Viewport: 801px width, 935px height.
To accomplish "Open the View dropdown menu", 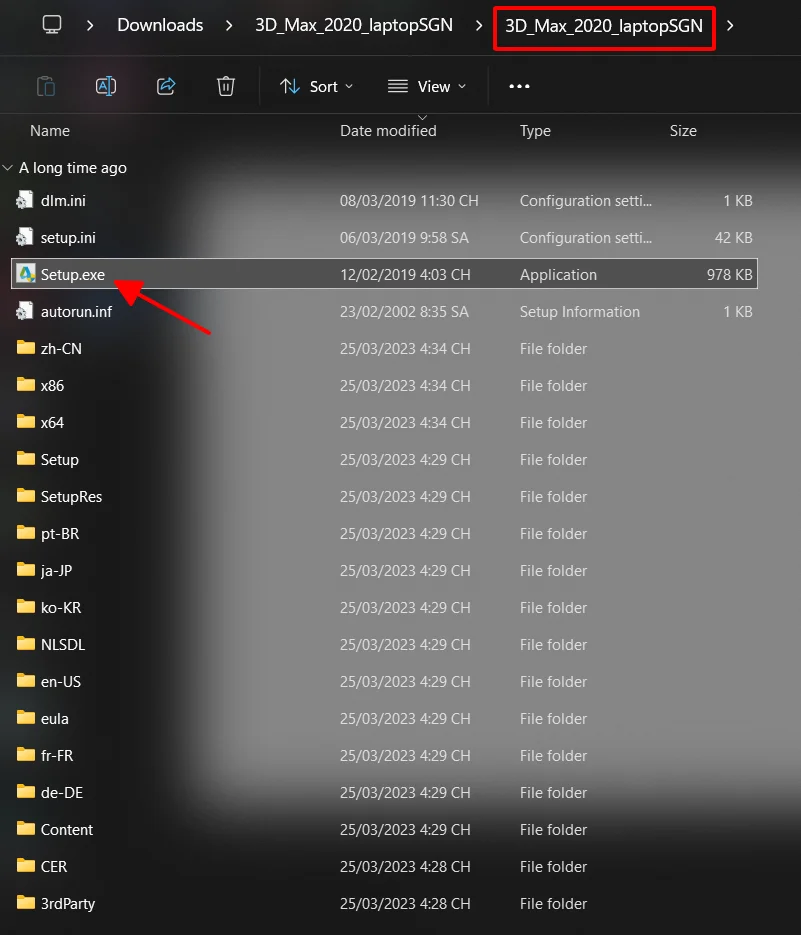I will click(427, 87).
